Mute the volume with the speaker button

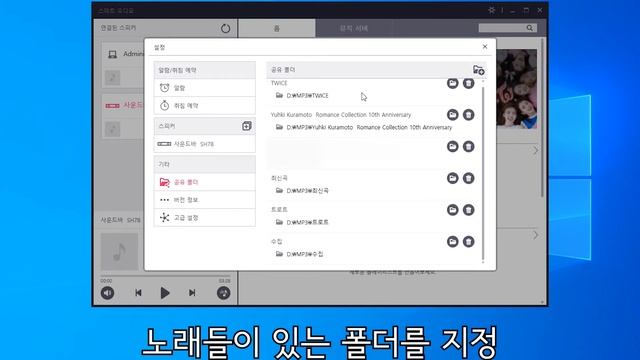coord(107,293)
